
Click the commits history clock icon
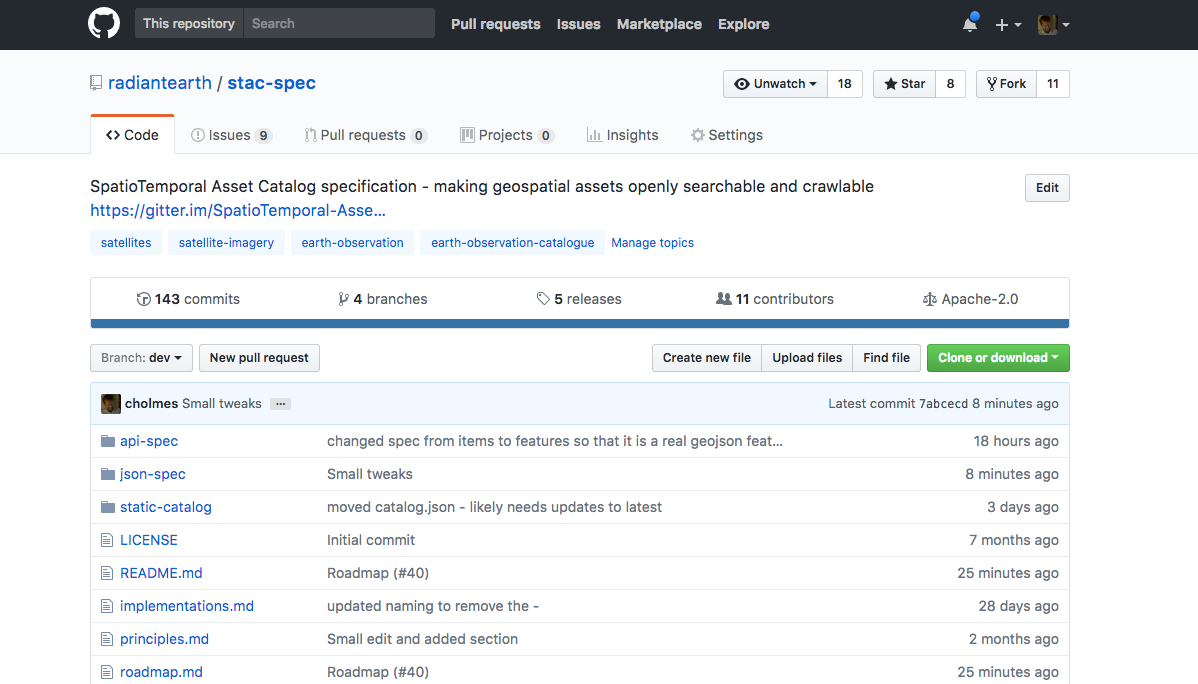[143, 299]
